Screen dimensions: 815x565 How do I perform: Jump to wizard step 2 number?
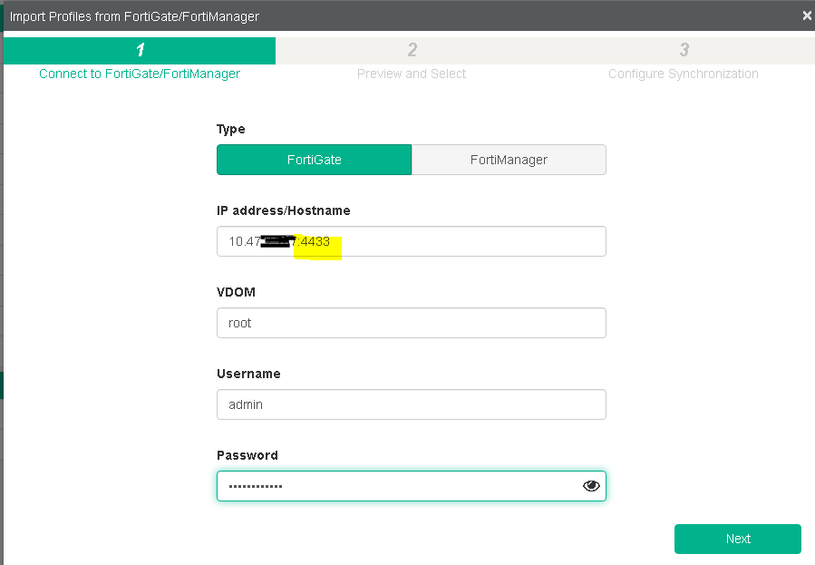[x=412, y=50]
